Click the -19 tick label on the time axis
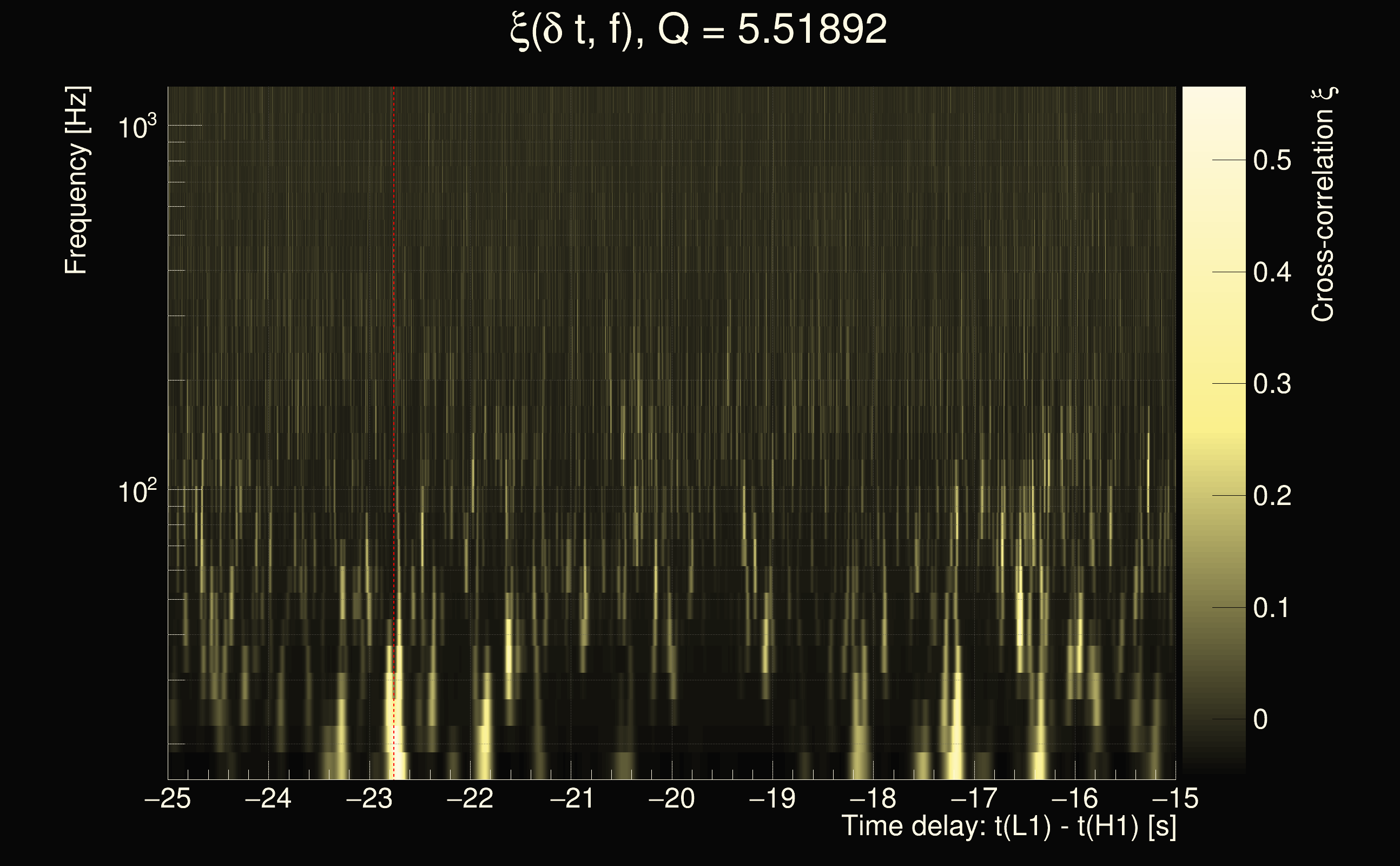The width and height of the screenshot is (1400, 866). coord(772,798)
